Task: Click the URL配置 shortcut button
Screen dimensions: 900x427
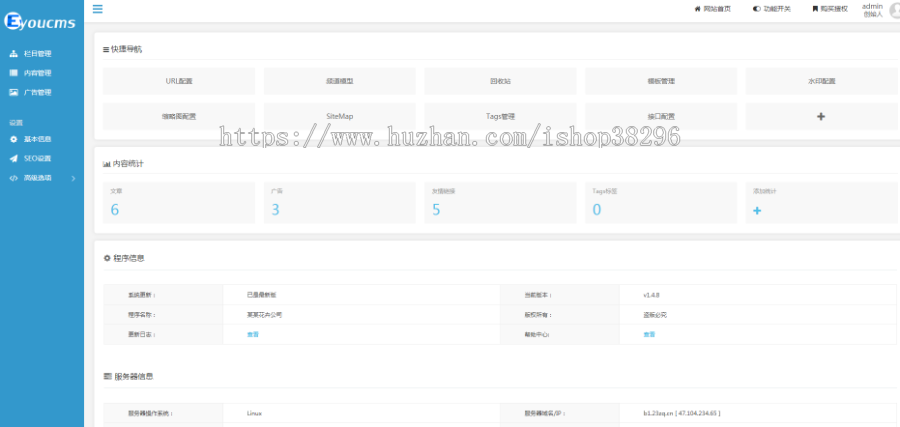Action: tap(179, 81)
